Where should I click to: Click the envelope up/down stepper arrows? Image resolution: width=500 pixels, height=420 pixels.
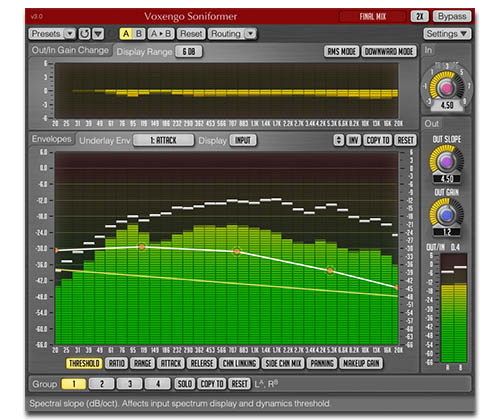(x=339, y=140)
